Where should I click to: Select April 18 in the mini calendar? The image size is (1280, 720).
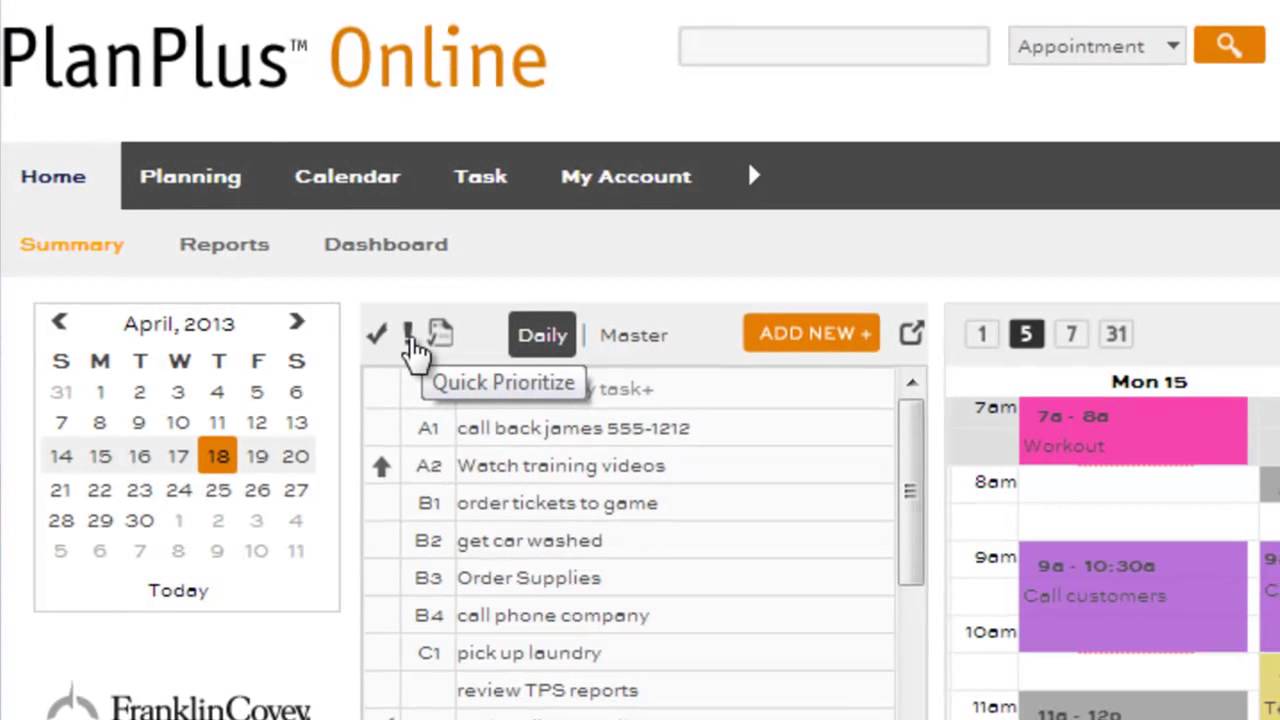[x=217, y=456]
